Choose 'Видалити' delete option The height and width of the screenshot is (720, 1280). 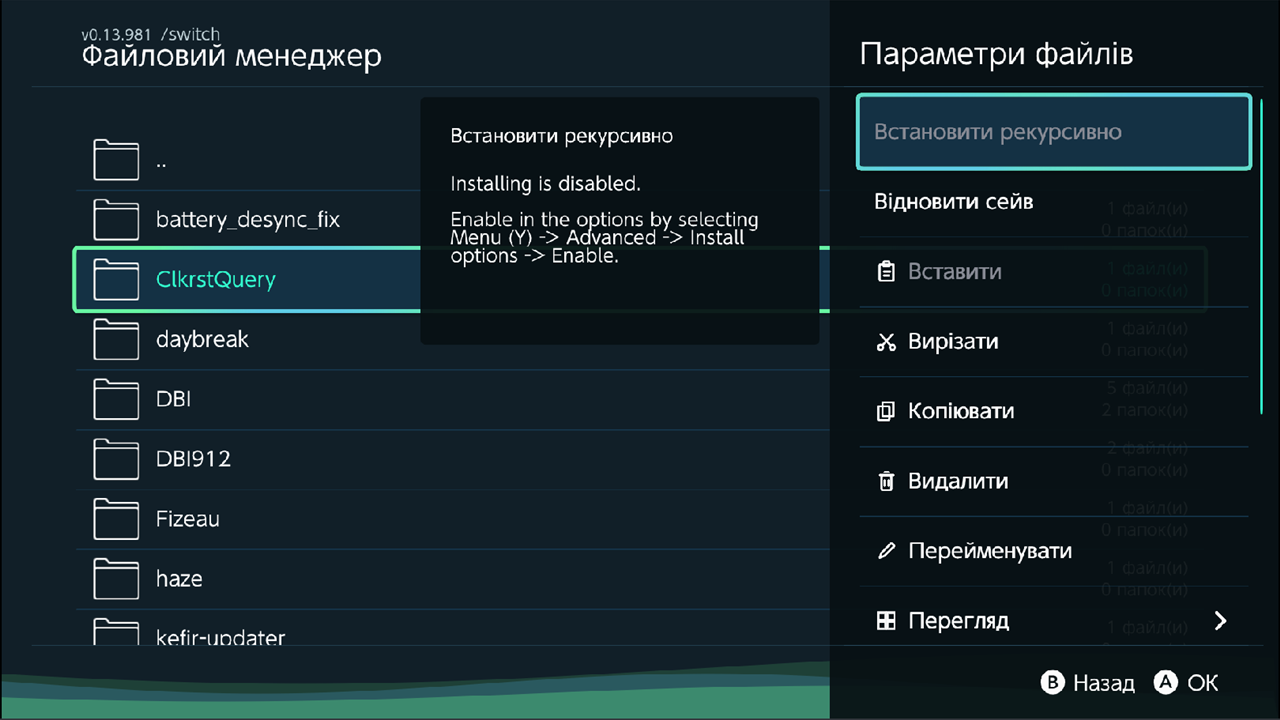click(x=1054, y=482)
